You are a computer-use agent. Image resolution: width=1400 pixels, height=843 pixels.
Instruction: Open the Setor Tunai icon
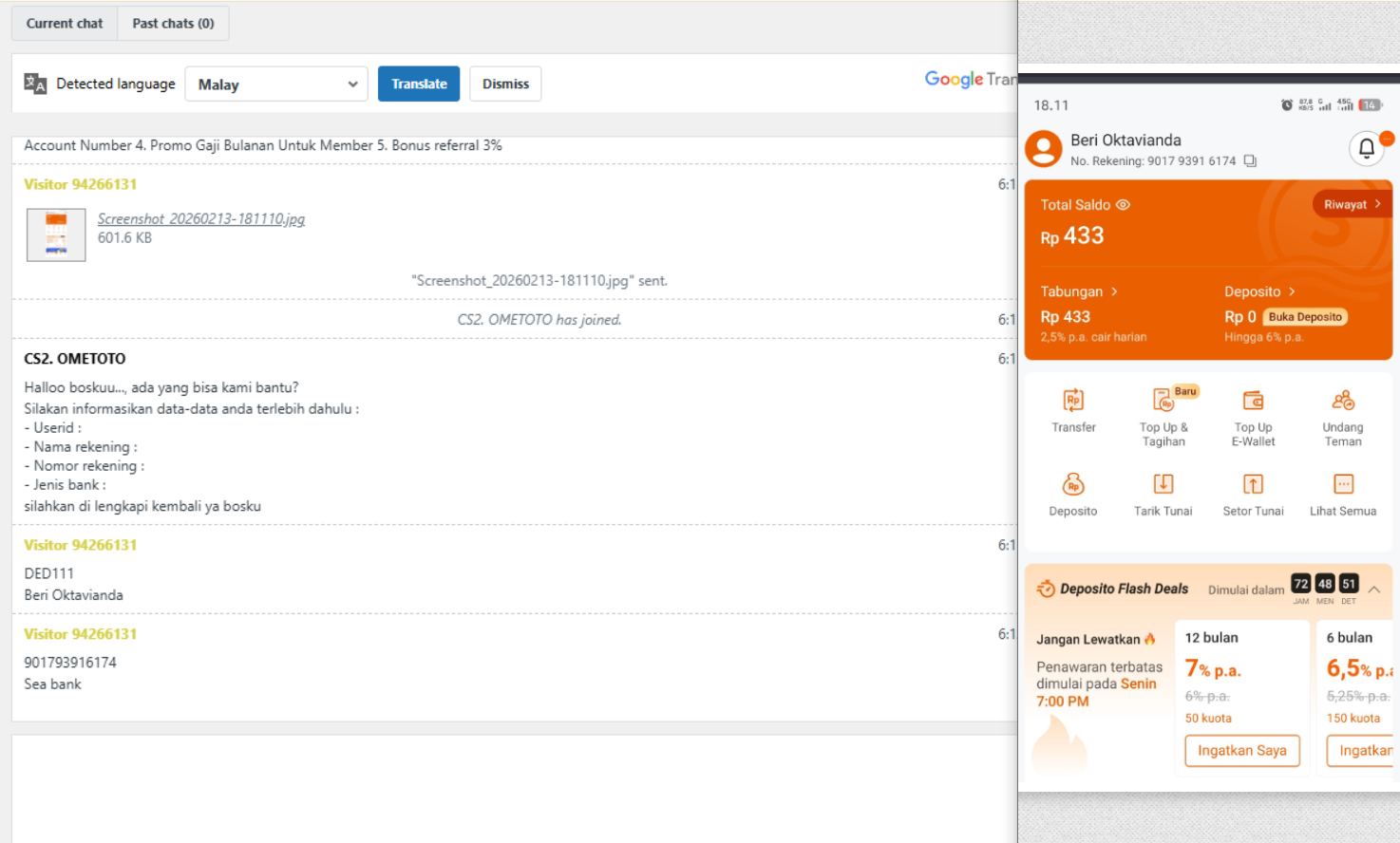(1253, 484)
